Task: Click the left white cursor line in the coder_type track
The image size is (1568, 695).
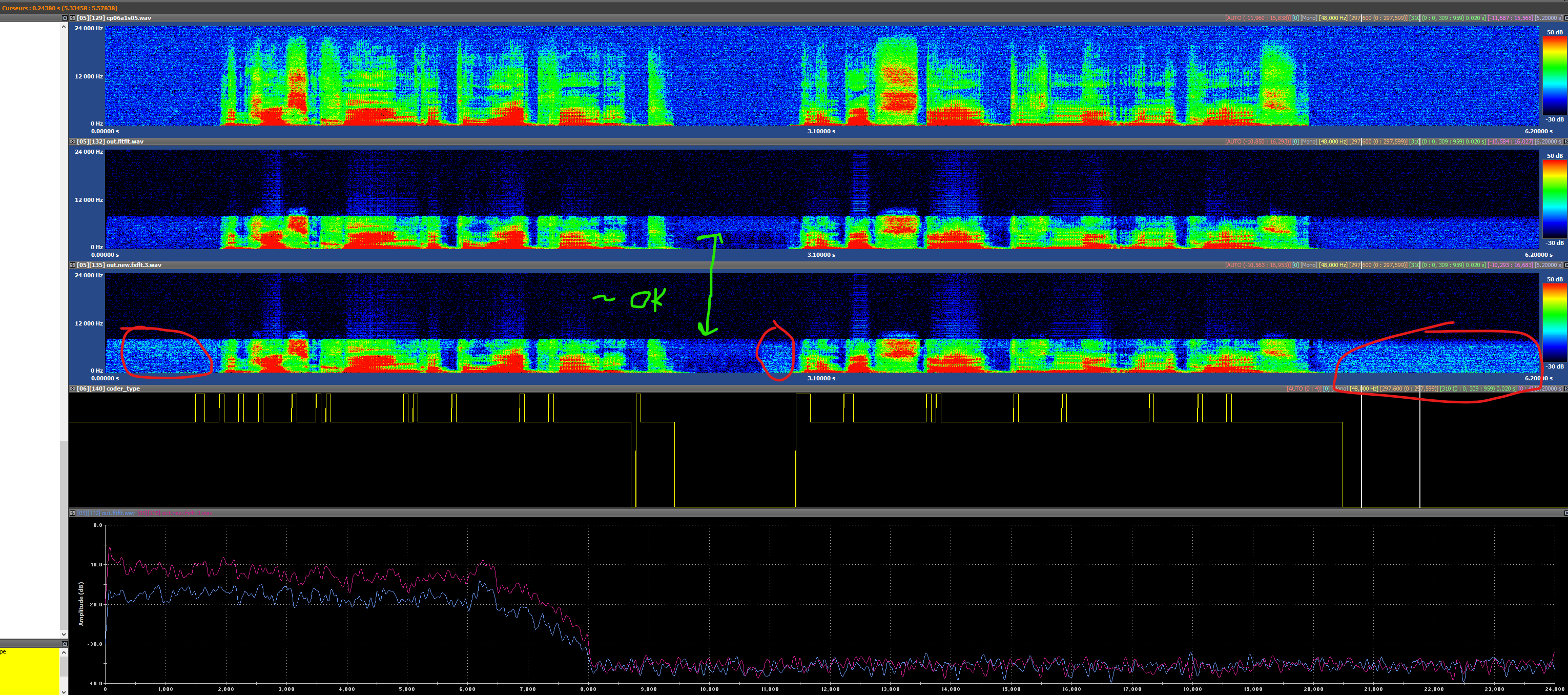Action: tap(1361, 451)
